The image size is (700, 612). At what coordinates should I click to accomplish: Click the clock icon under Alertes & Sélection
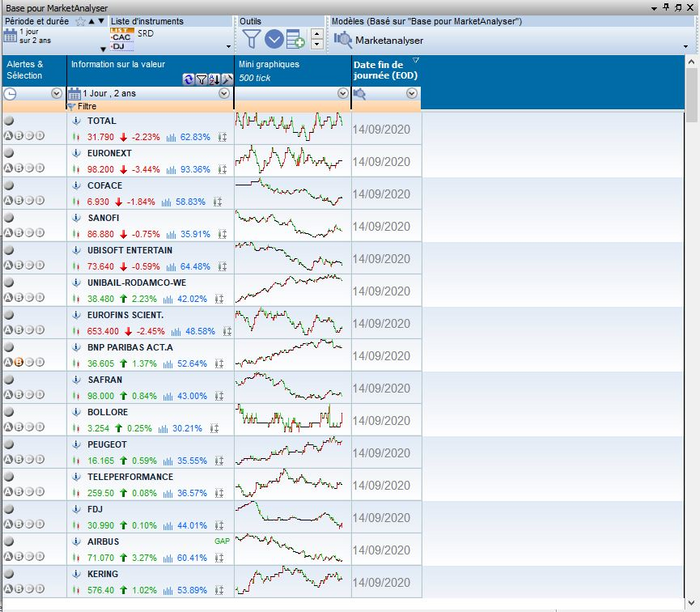[10, 94]
